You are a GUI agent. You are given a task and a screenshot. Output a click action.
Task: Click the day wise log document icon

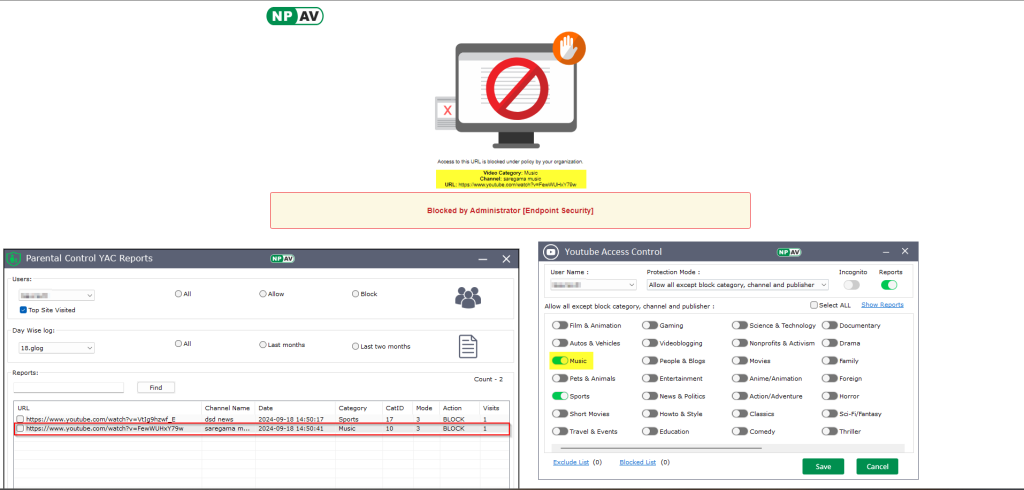click(467, 346)
